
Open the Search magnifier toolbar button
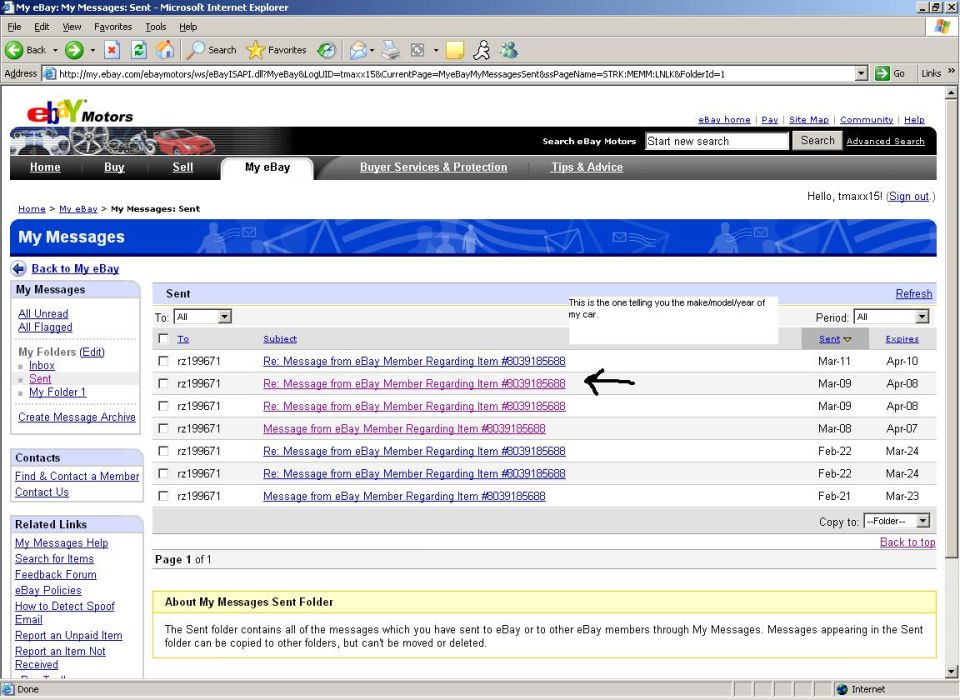pos(211,50)
